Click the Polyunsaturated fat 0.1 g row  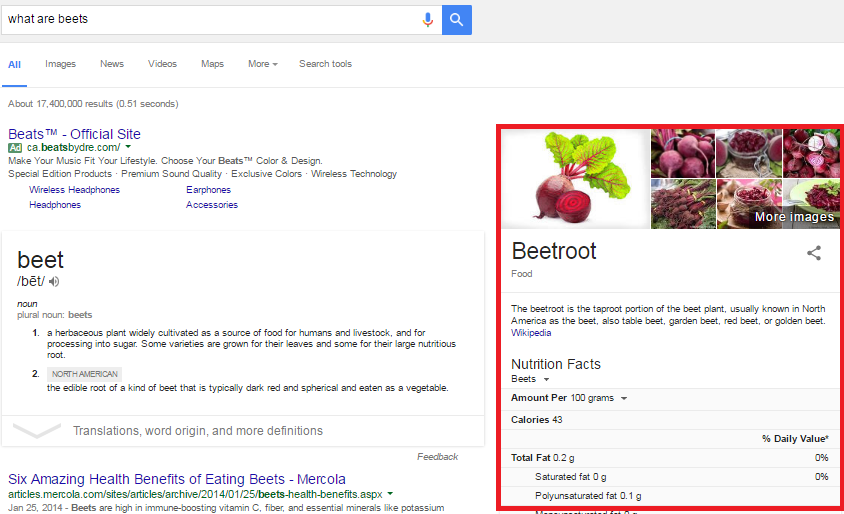[671, 496]
